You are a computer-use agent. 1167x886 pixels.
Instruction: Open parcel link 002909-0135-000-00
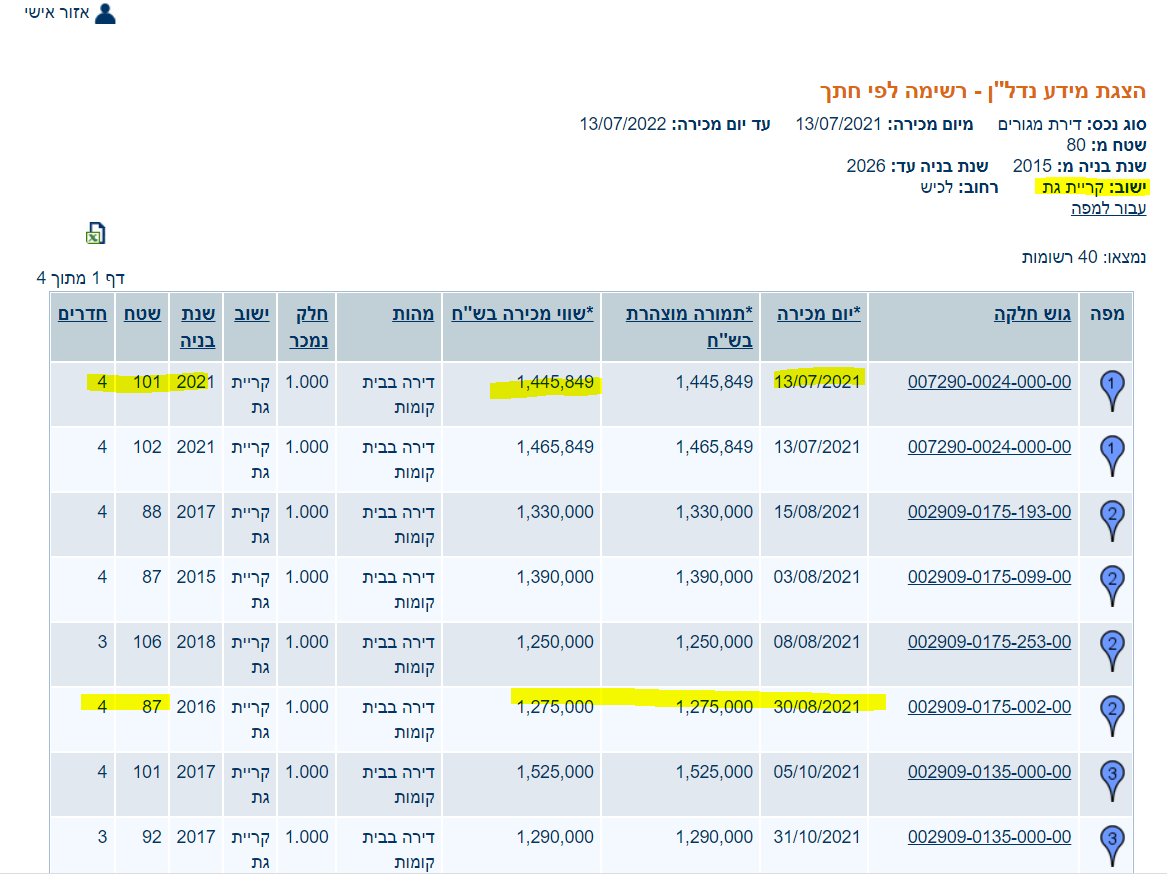pyautogui.click(x=989, y=772)
